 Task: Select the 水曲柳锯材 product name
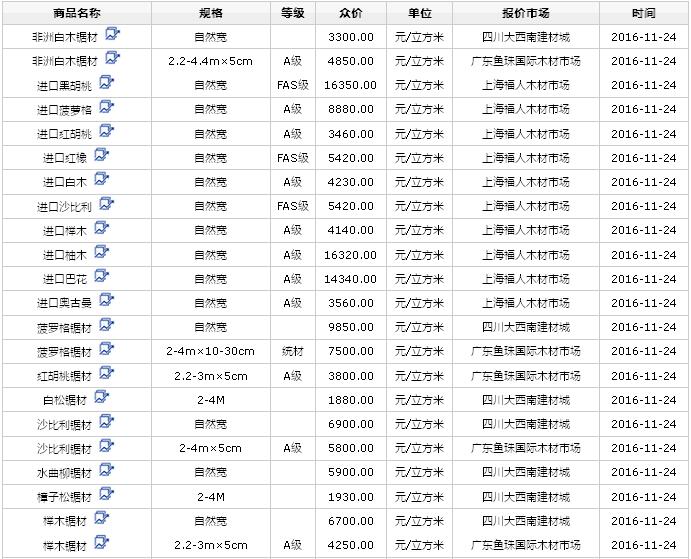tap(64, 473)
